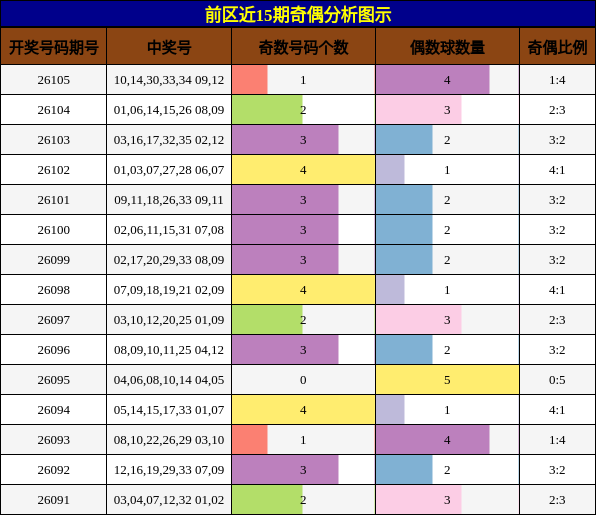596x515 pixels.
Task: Click the yellow even-count bar for 26095
Action: coord(447,380)
